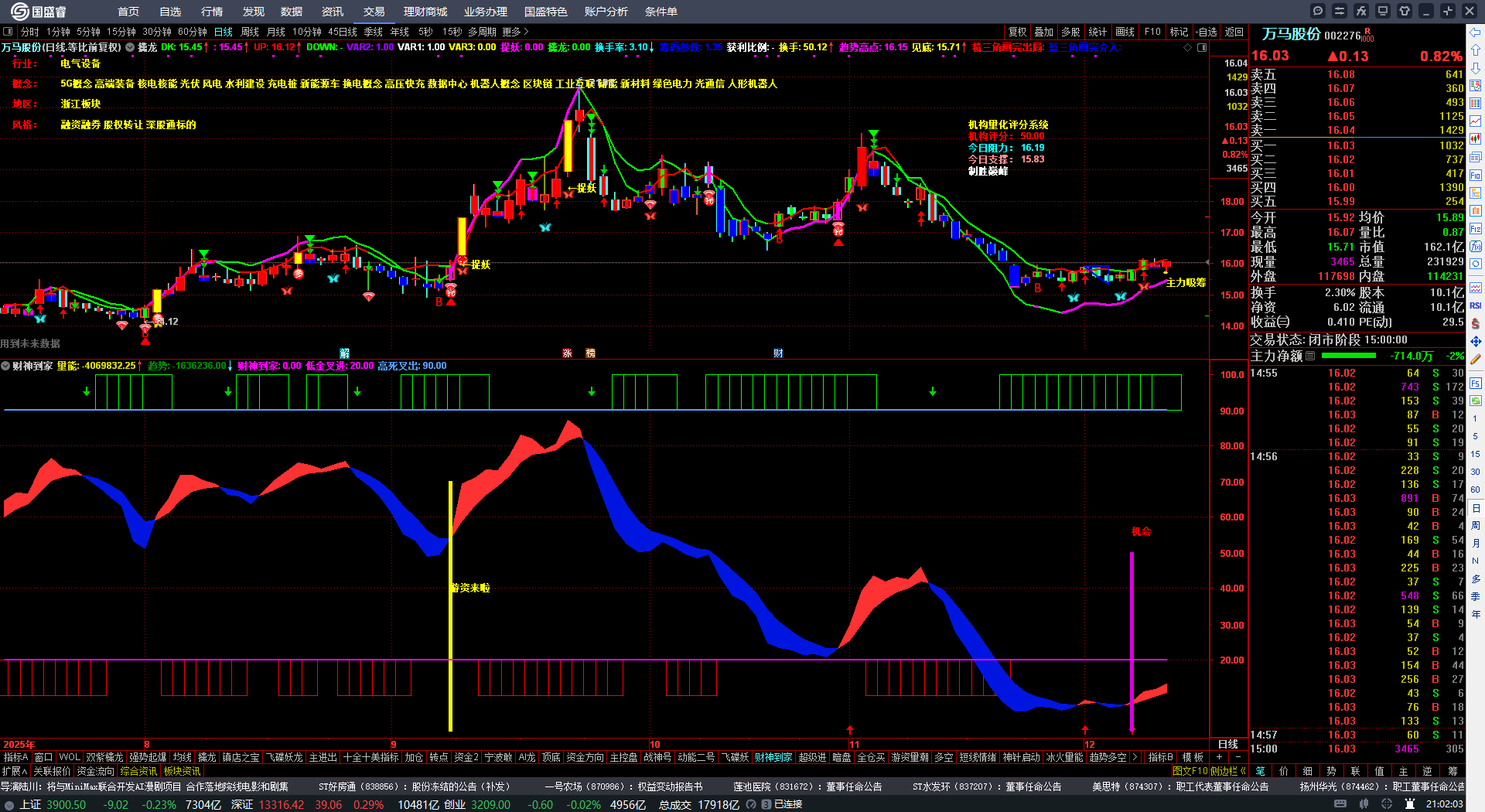Toggle 复权 price adjustment
Screen dimensions: 1485x812
1018,32
